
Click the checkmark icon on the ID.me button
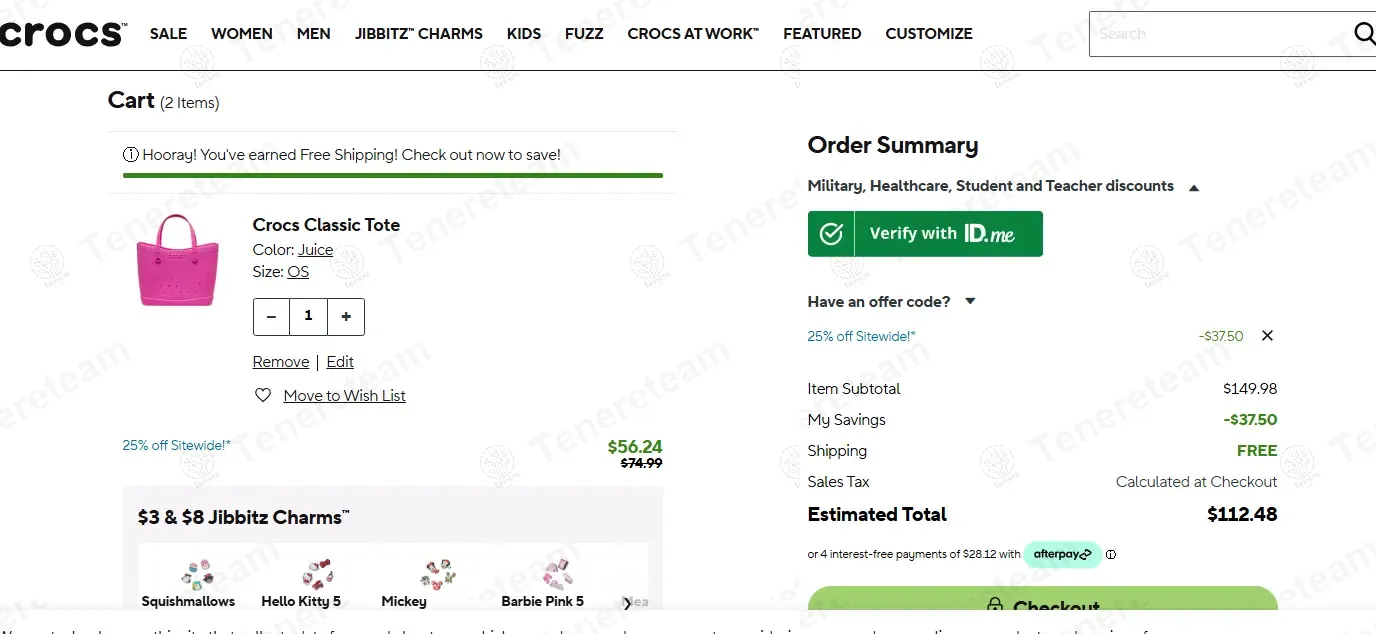[831, 233]
